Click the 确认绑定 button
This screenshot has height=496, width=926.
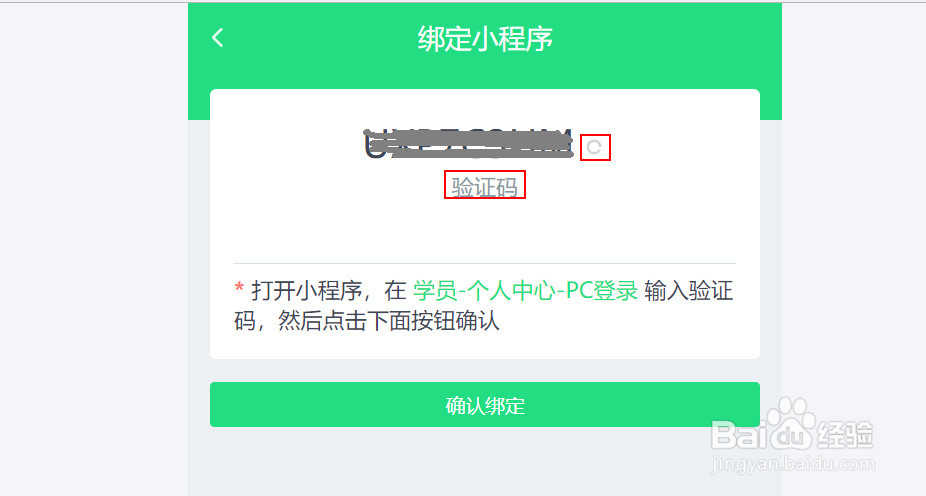point(484,404)
